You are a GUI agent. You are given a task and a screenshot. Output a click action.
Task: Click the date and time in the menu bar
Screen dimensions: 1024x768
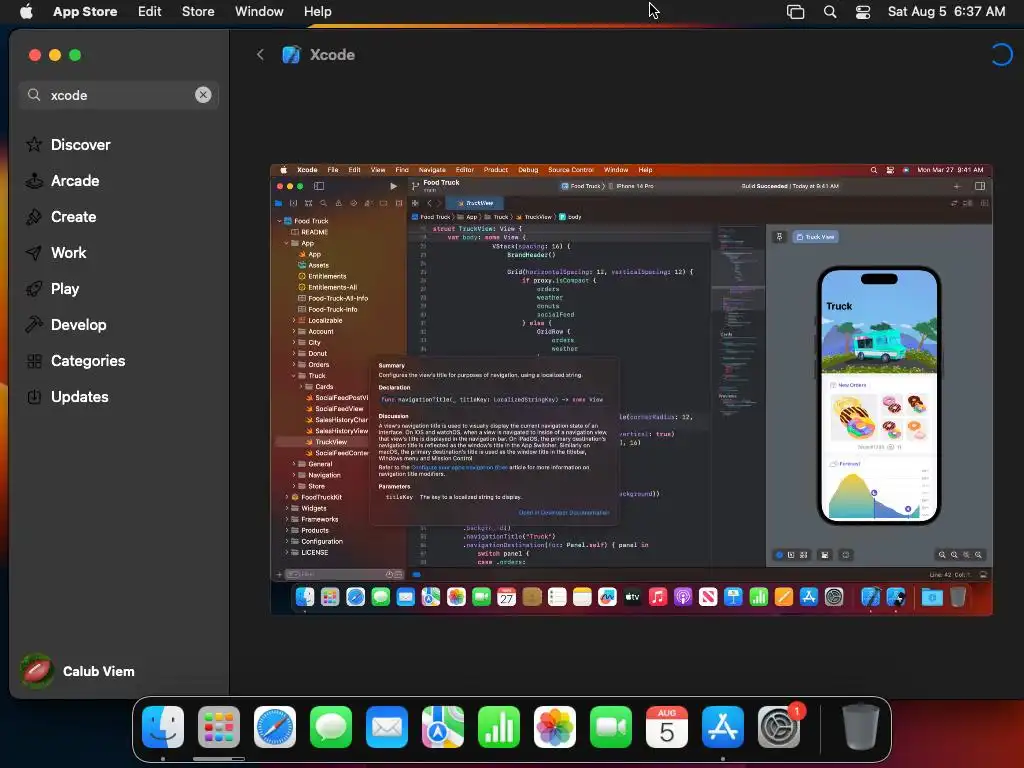point(946,11)
